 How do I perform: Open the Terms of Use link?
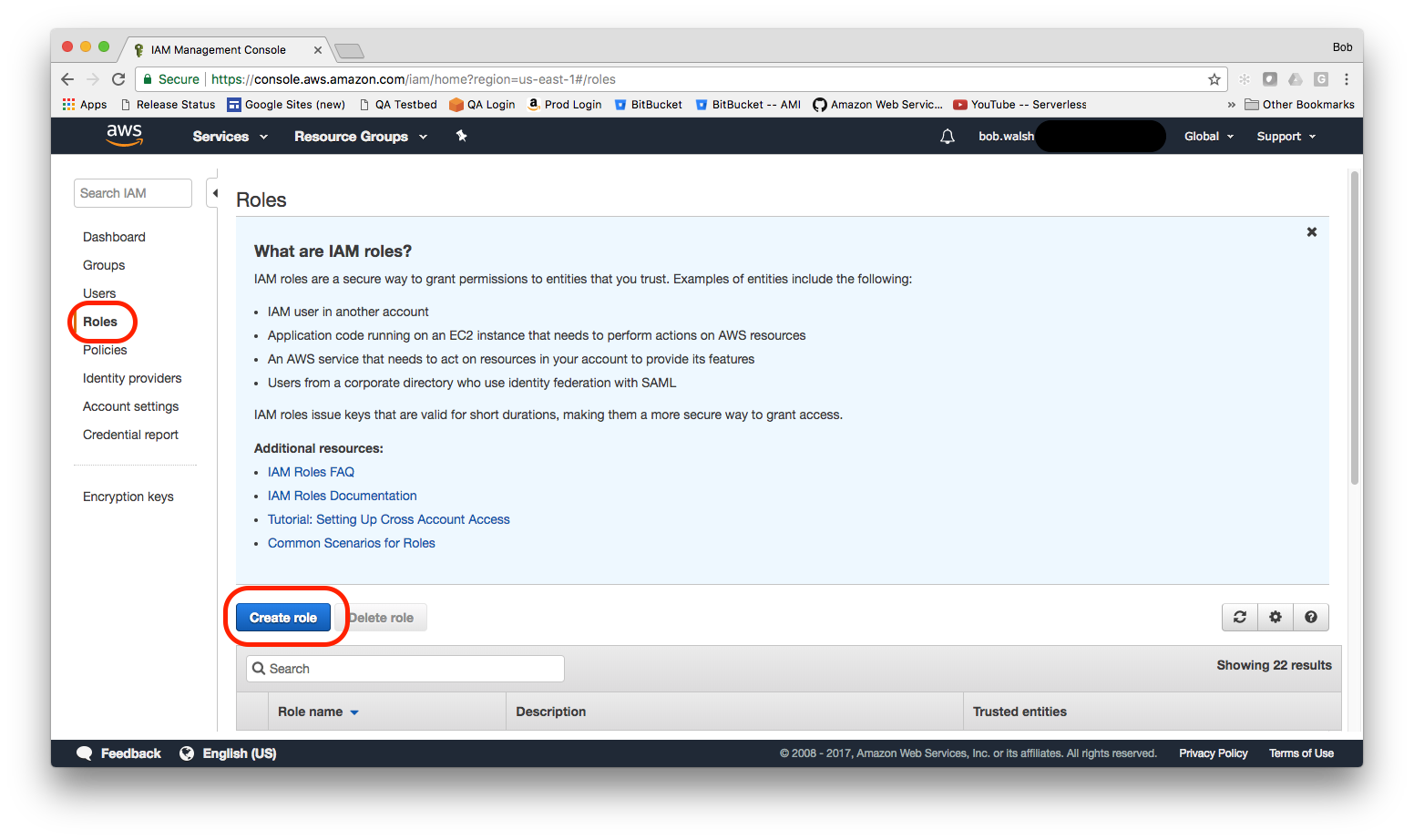coord(1301,753)
